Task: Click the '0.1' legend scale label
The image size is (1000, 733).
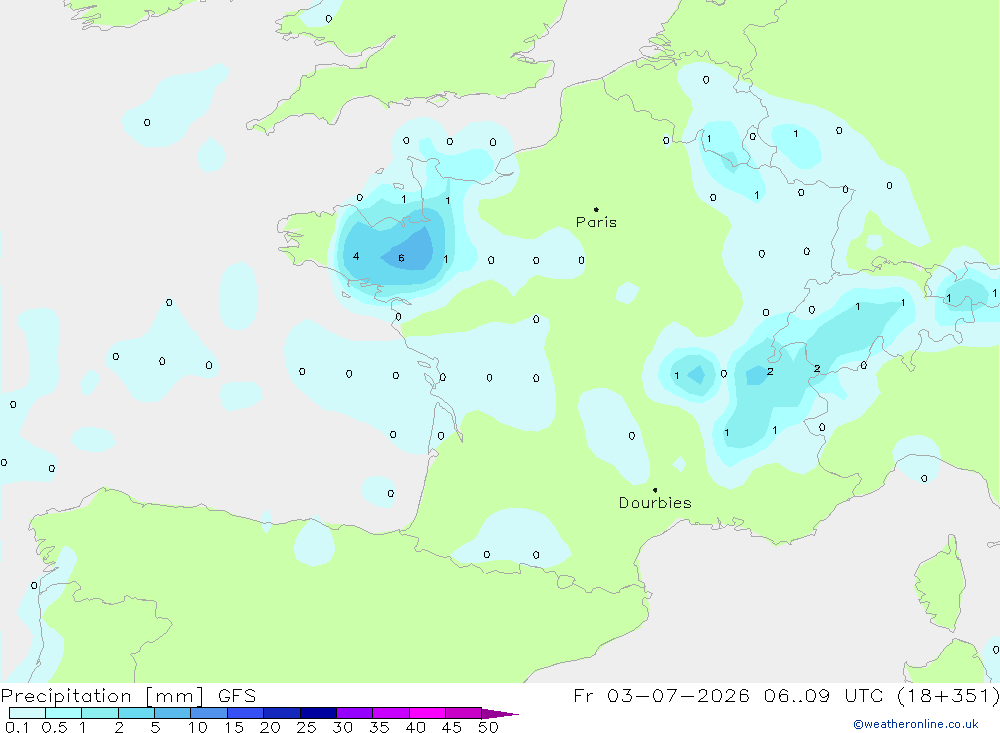Action: pyautogui.click(x=17, y=727)
